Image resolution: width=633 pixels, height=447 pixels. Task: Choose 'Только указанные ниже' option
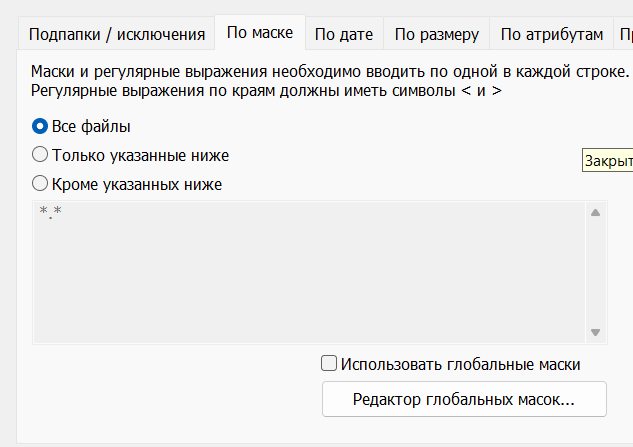tap(40, 155)
